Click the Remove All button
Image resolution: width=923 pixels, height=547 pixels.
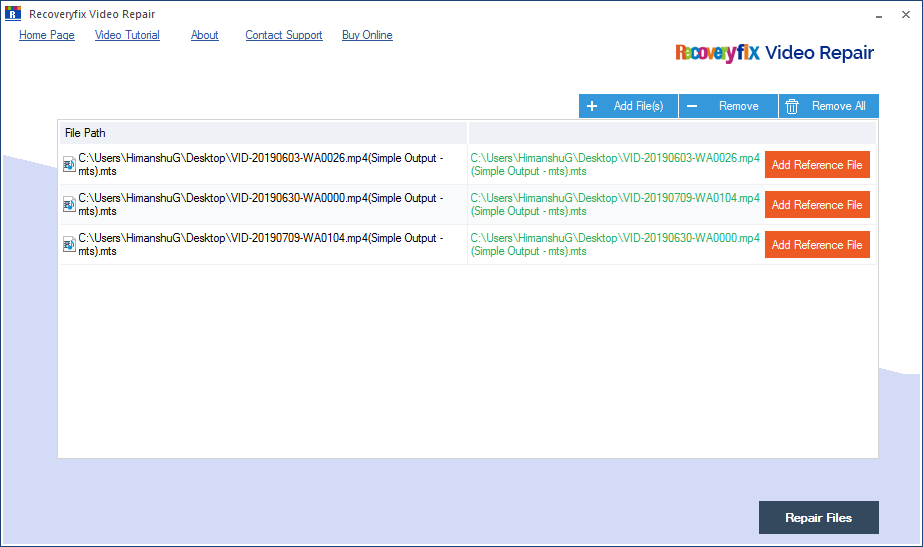(x=829, y=106)
